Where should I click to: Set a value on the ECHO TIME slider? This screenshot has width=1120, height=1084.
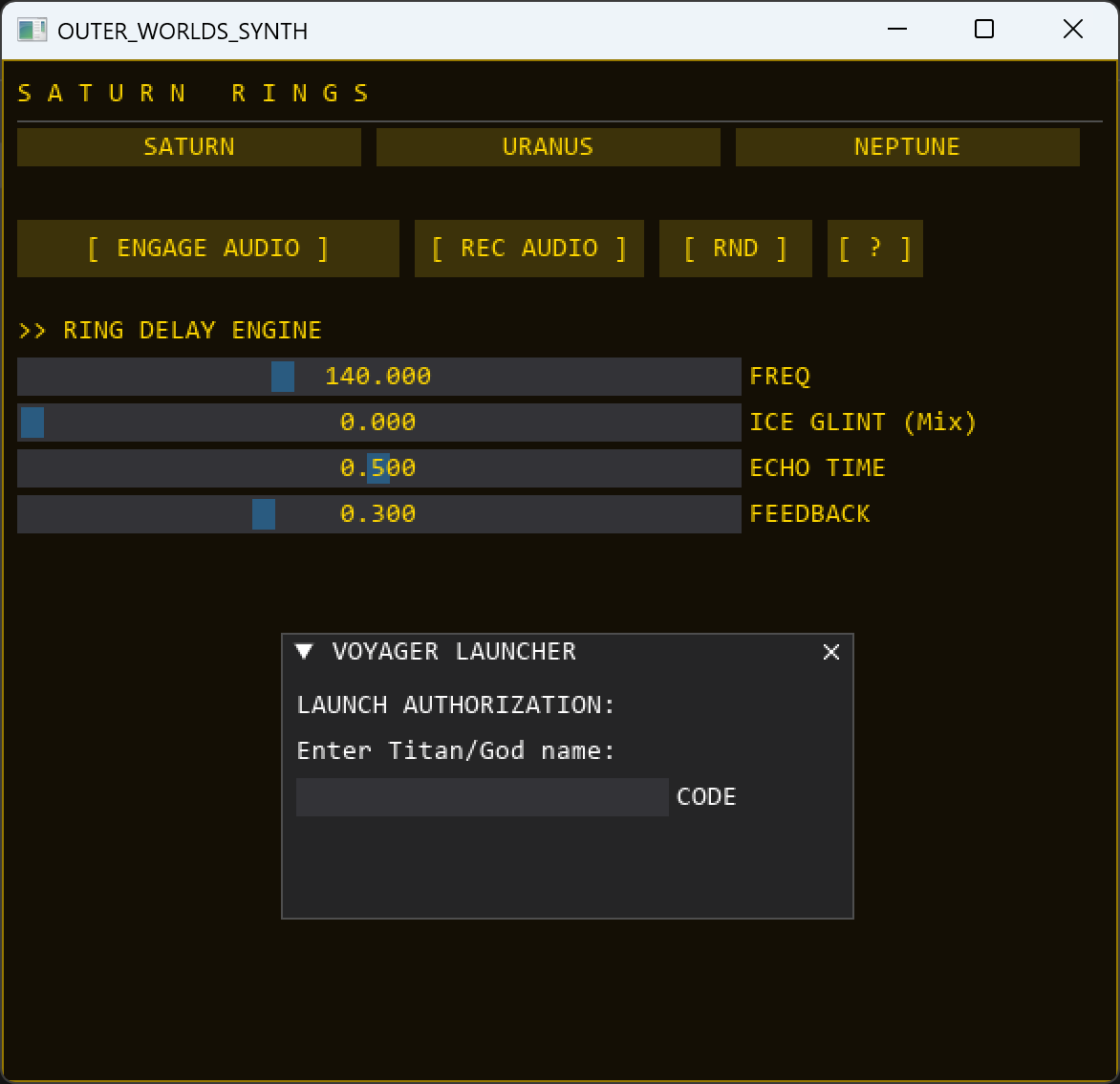click(377, 467)
